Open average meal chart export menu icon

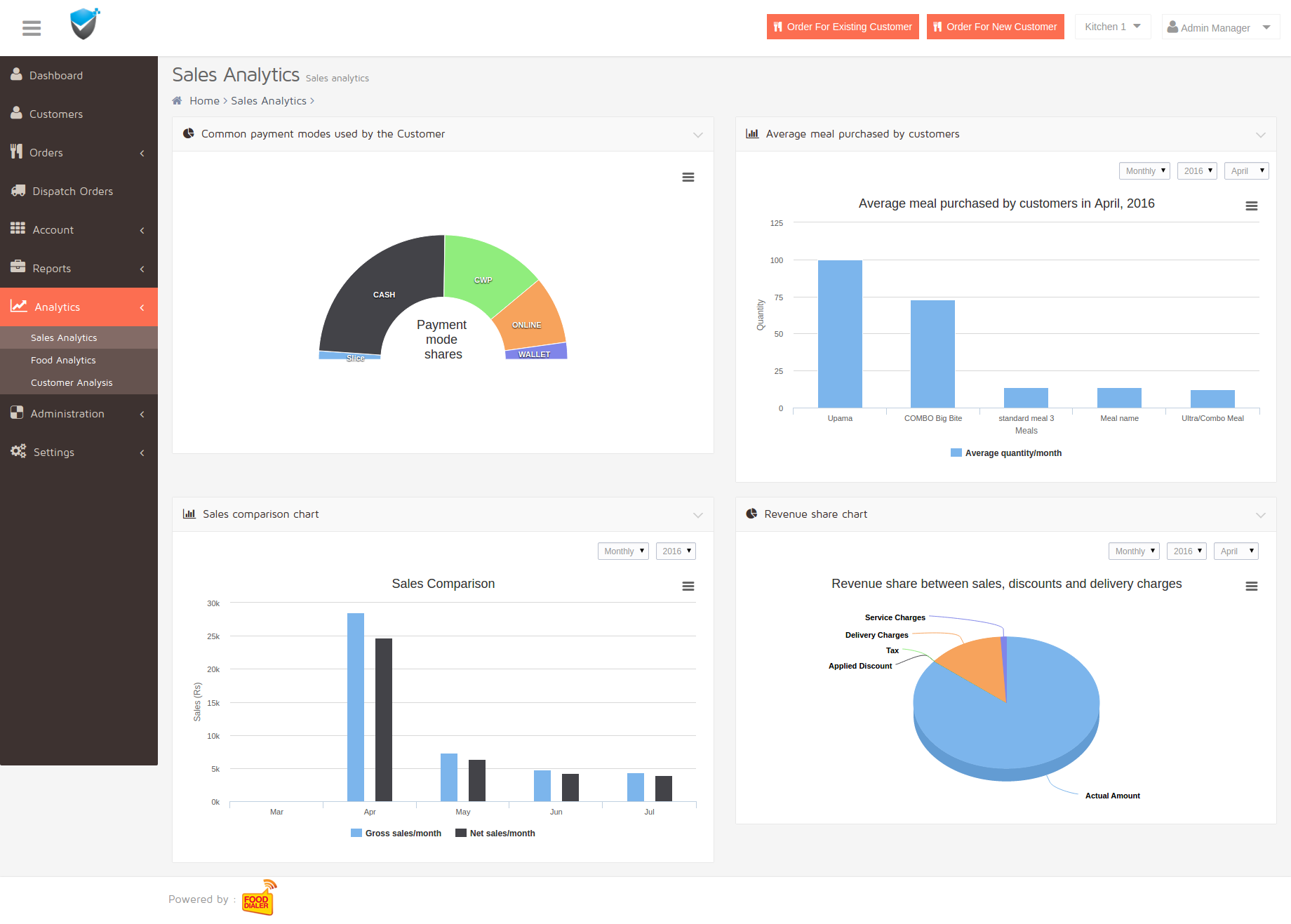click(1252, 206)
